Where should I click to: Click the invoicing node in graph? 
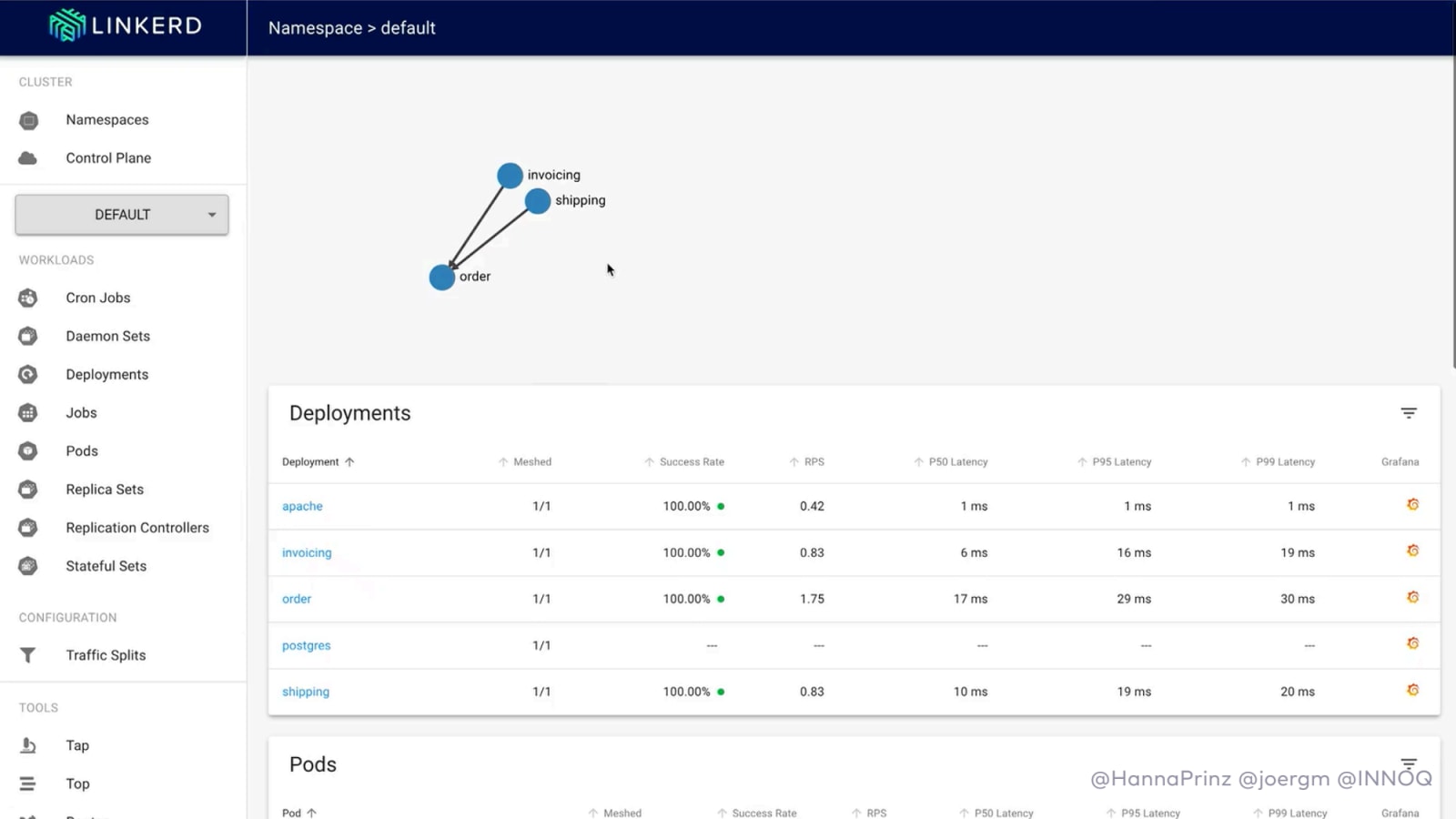pyautogui.click(x=510, y=175)
